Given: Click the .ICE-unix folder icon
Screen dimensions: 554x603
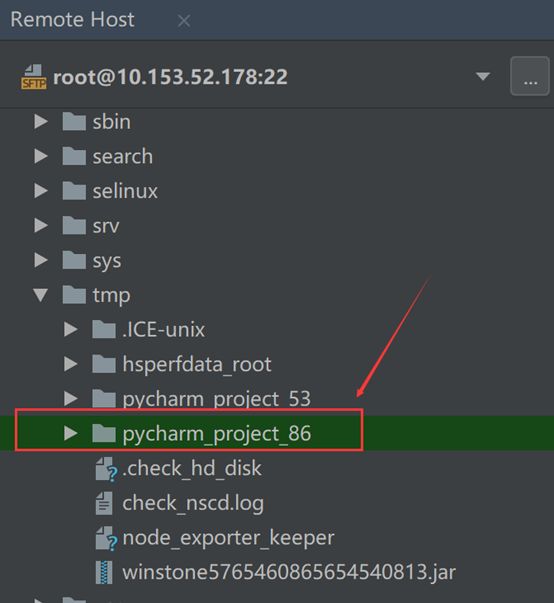Looking at the screenshot, I should [104, 330].
